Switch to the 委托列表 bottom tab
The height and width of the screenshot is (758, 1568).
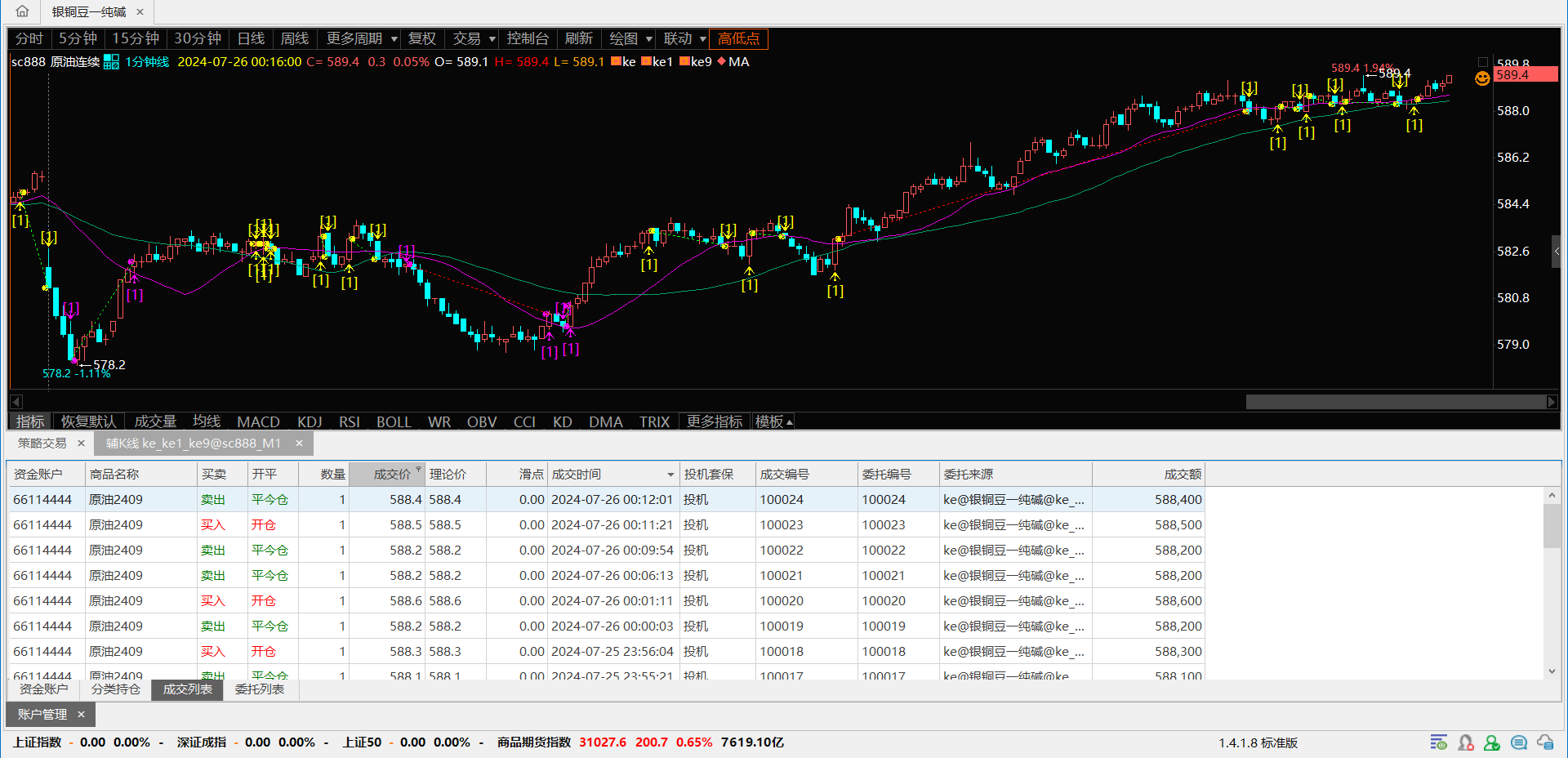click(260, 689)
